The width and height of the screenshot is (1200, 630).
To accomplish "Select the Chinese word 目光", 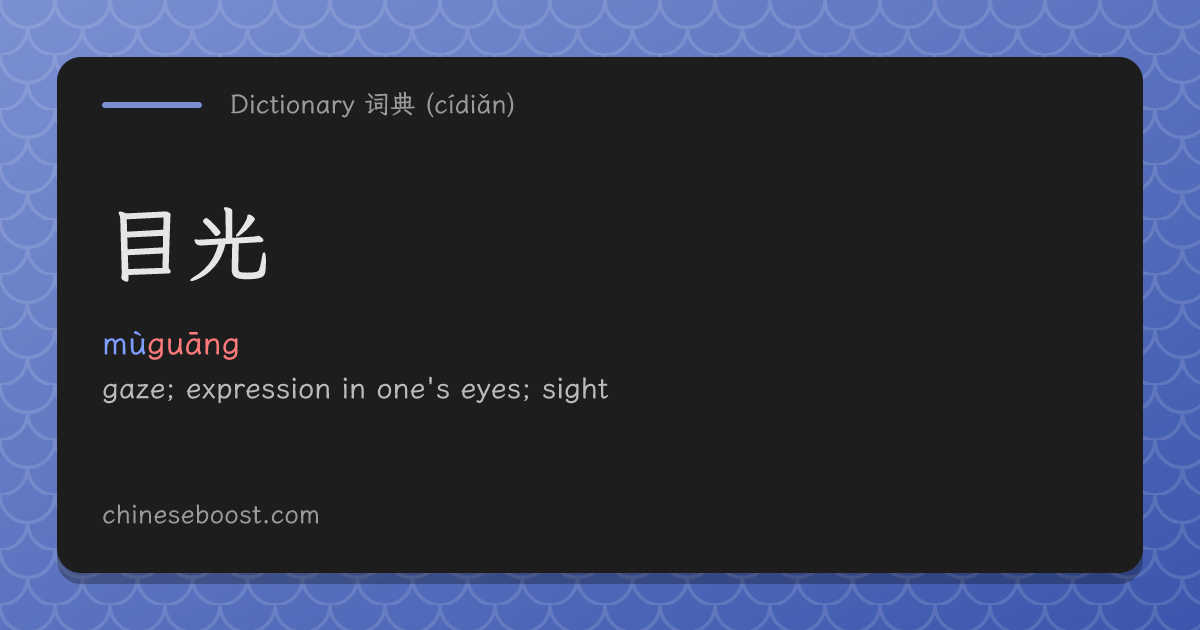I will click(191, 246).
